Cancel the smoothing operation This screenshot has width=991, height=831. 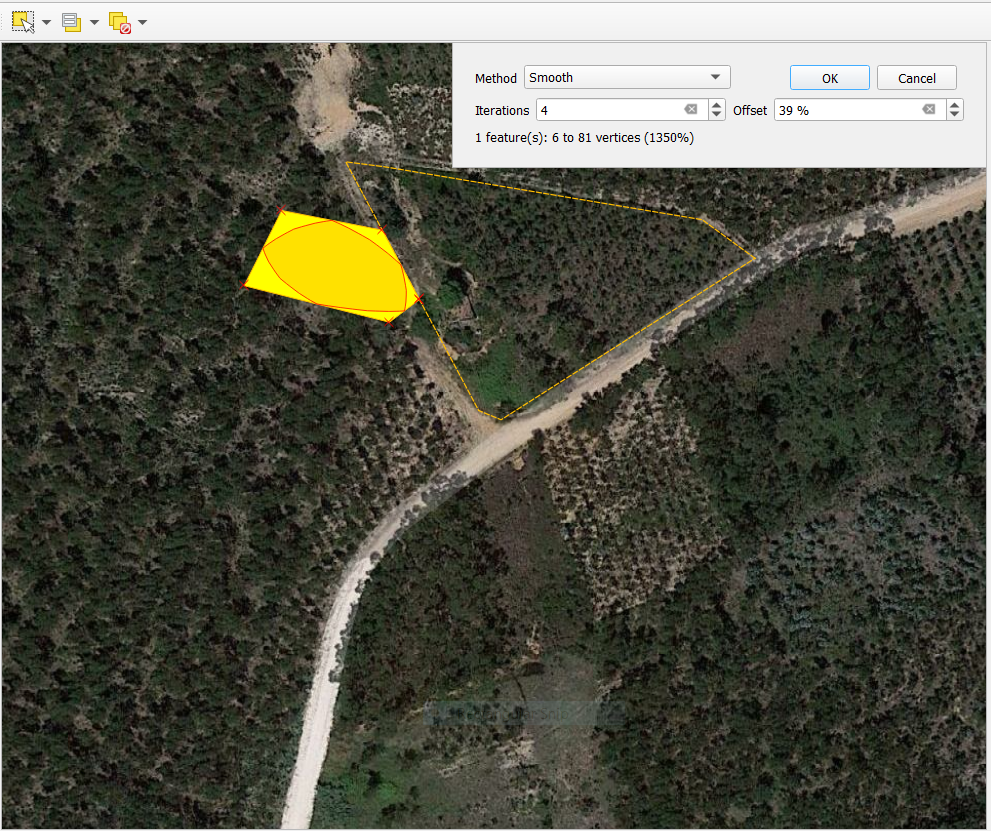point(916,77)
